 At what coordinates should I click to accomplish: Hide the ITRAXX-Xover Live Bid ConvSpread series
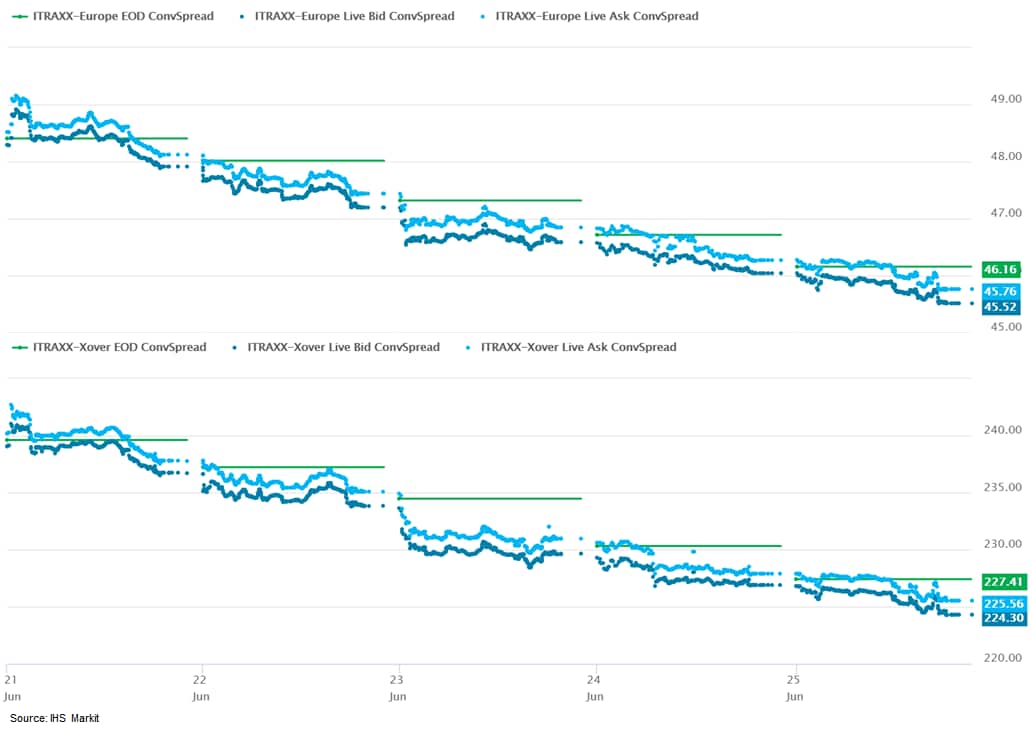tap(335, 347)
